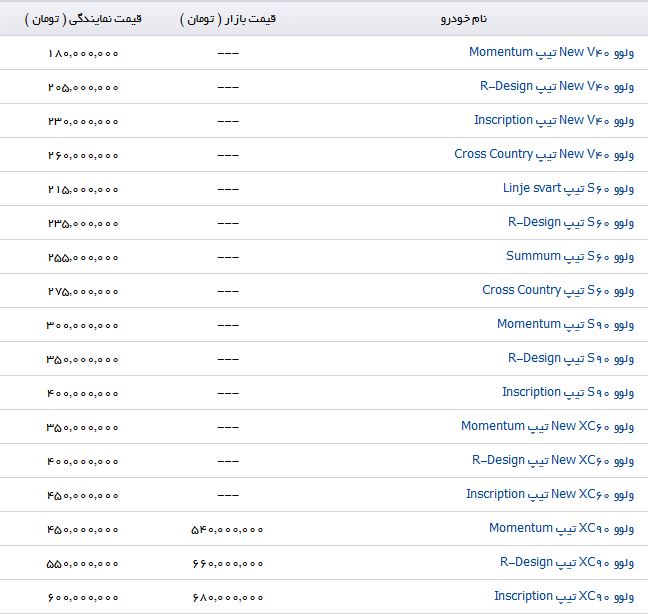Select dealer price ۴۰۰,۰۰۰,۰۰۰ in New XC60 R-Design row
Image resolution: width=648 pixels, height=614 pixels.
point(83,462)
